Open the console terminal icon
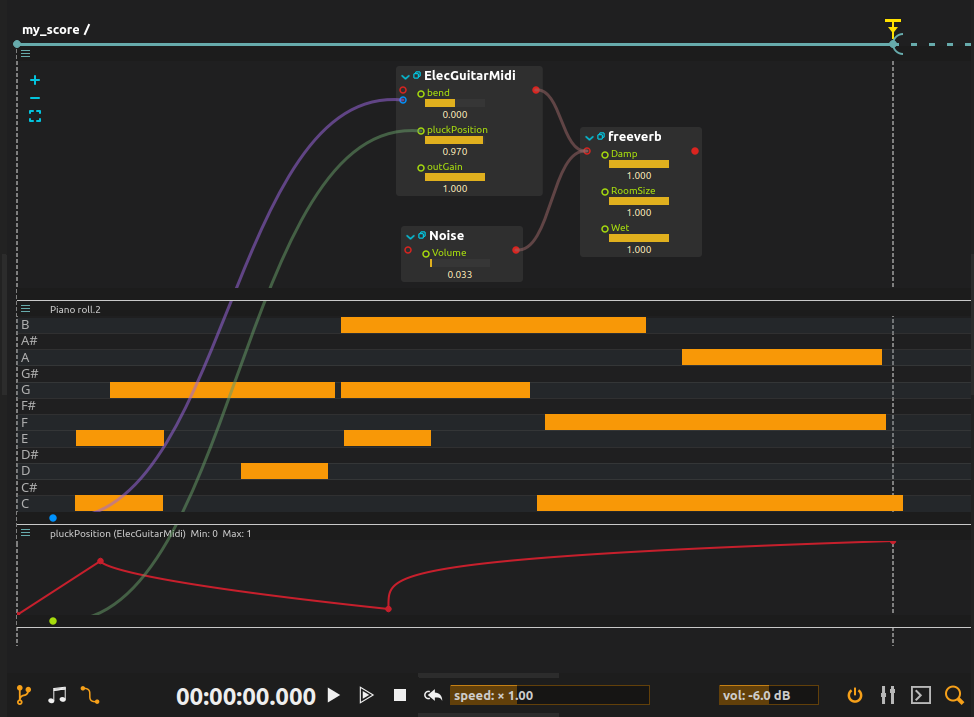 point(921,695)
